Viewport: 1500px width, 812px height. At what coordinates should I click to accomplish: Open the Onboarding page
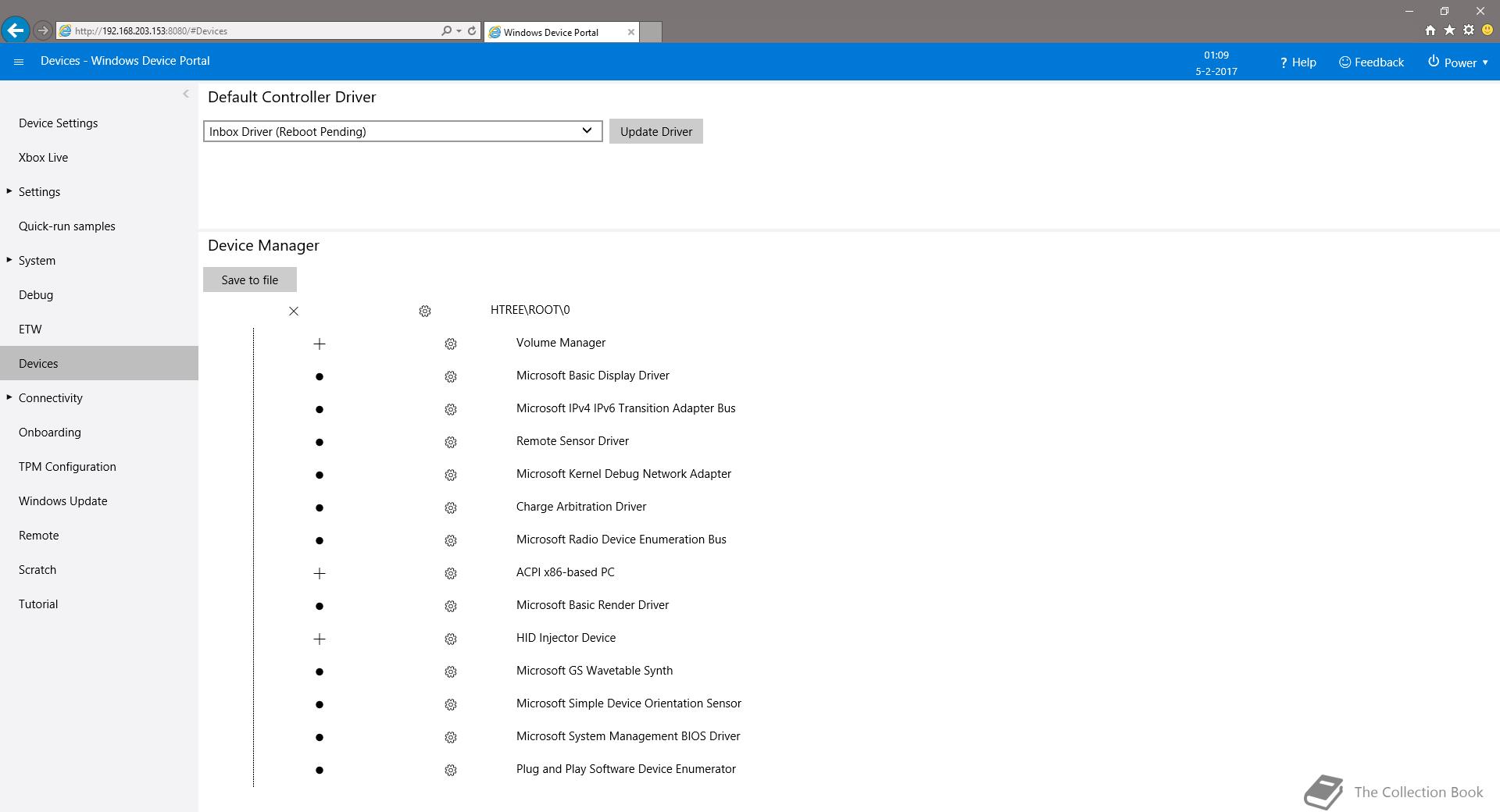click(x=50, y=433)
